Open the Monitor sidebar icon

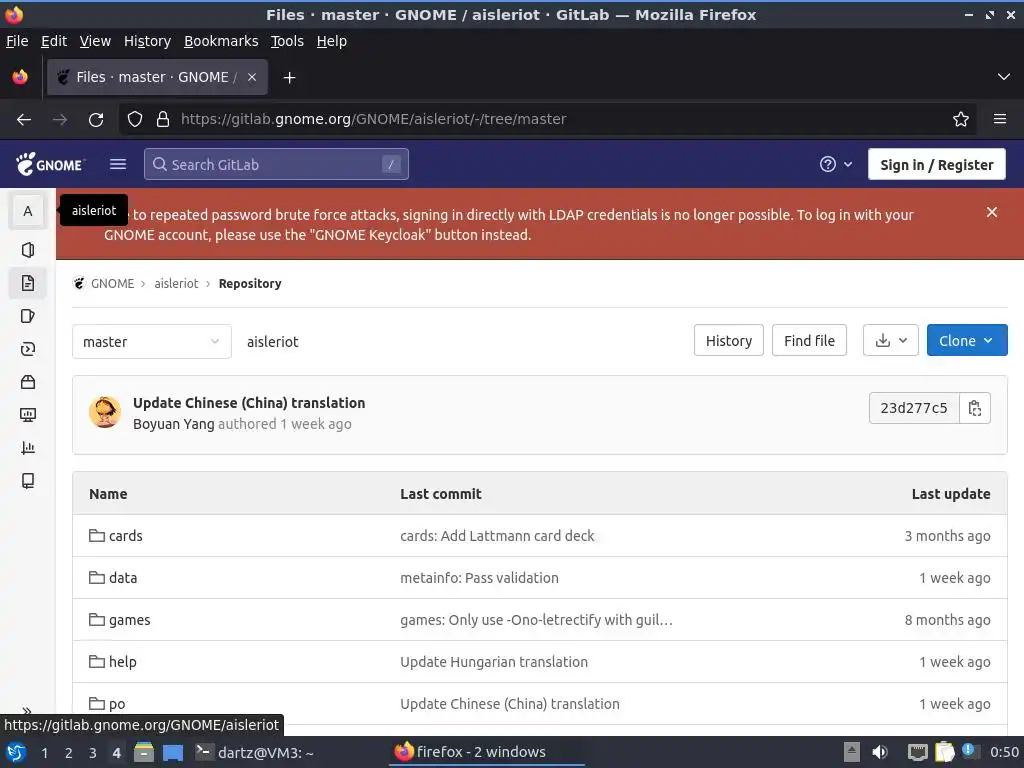pos(27,415)
